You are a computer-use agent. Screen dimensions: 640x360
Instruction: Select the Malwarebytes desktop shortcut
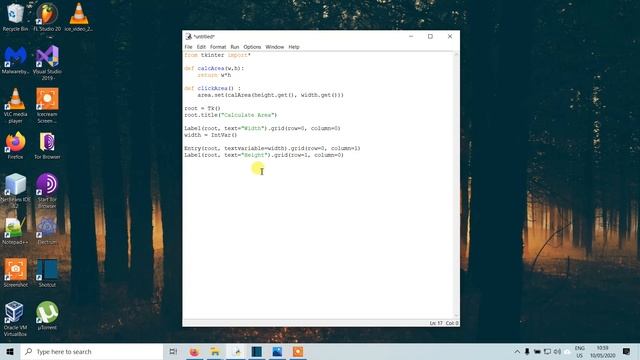15,60
